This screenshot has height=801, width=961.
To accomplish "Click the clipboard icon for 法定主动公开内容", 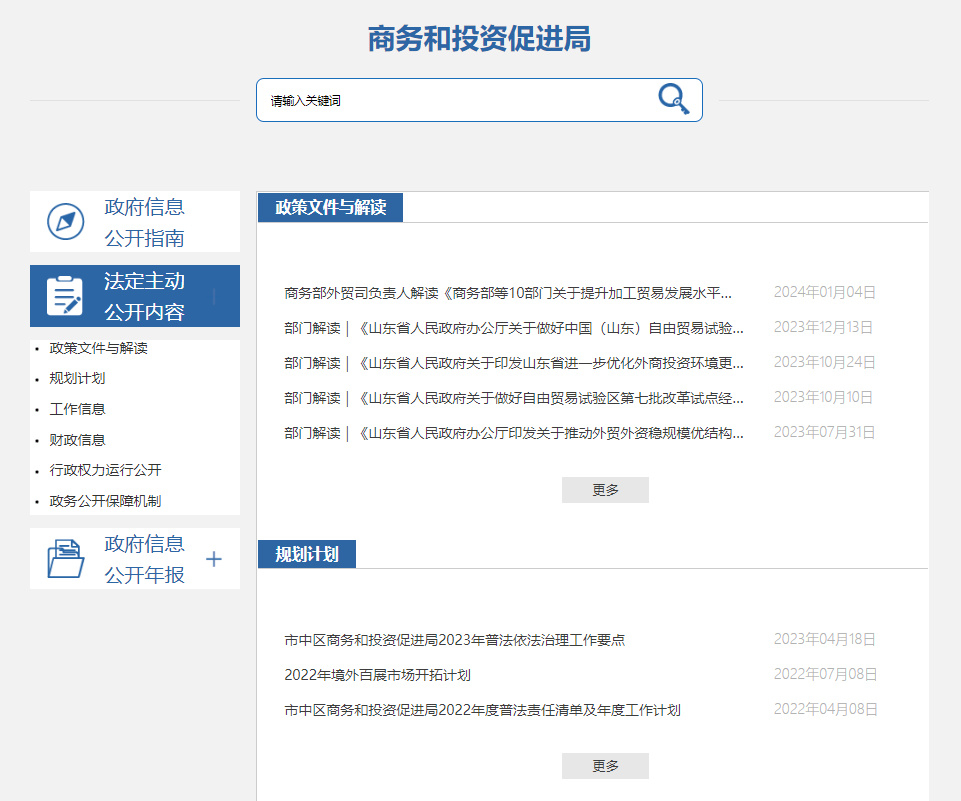I will click(64, 296).
